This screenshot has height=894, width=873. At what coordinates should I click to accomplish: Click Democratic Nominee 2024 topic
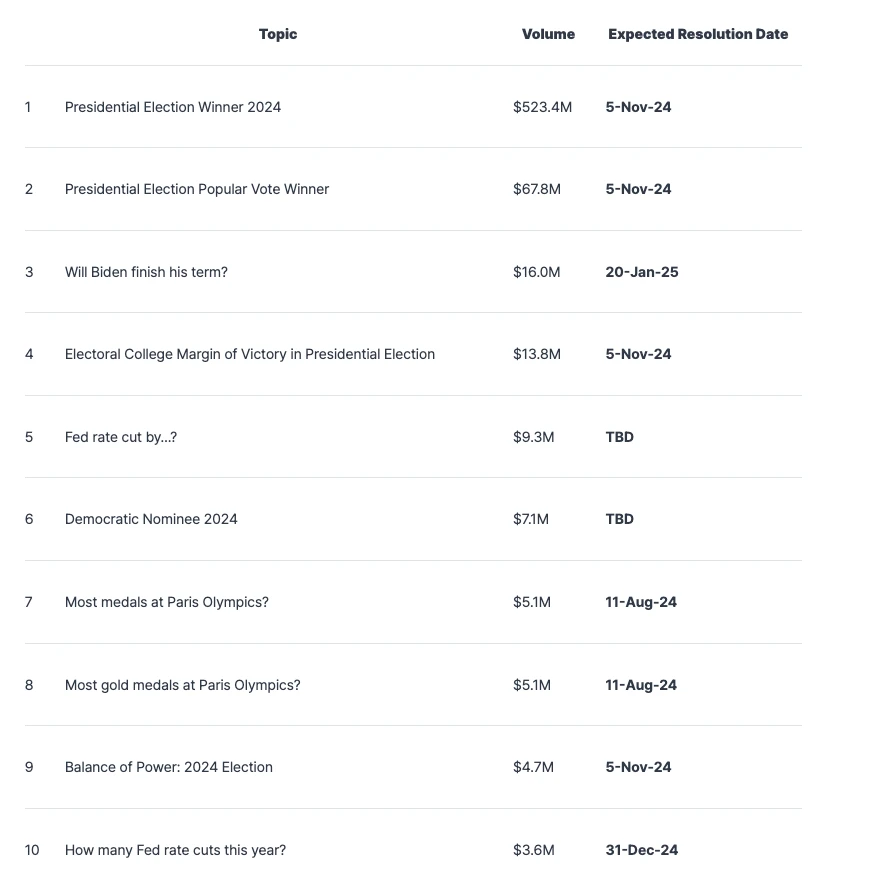(x=151, y=519)
